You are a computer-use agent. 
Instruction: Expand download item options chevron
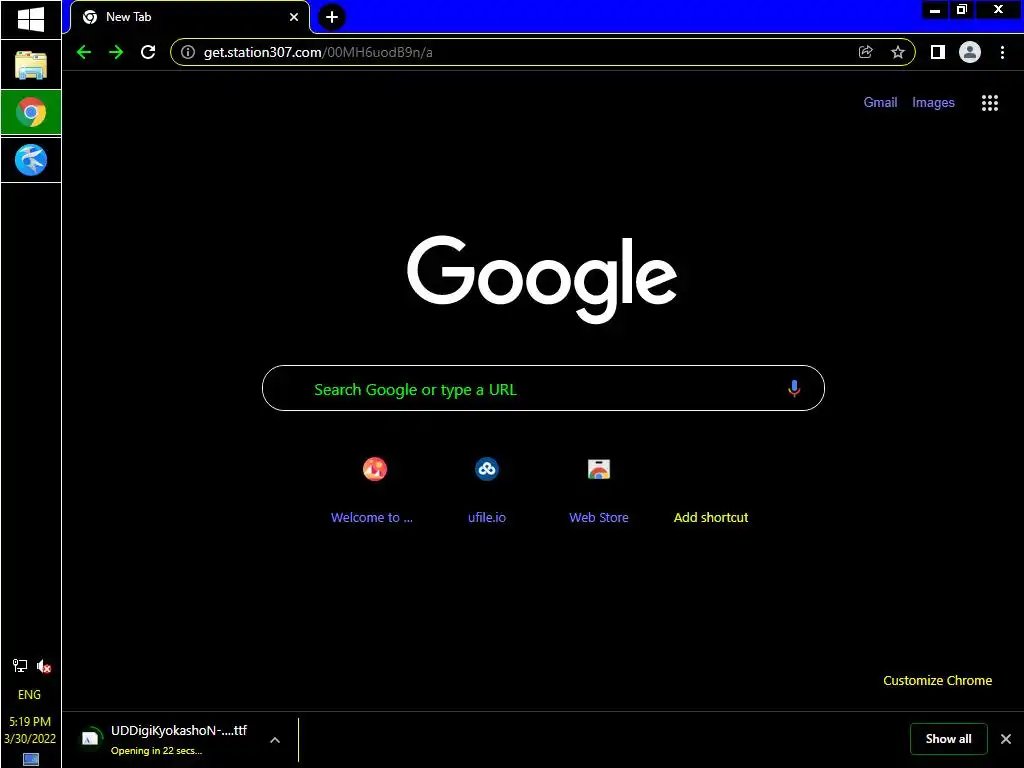point(275,740)
